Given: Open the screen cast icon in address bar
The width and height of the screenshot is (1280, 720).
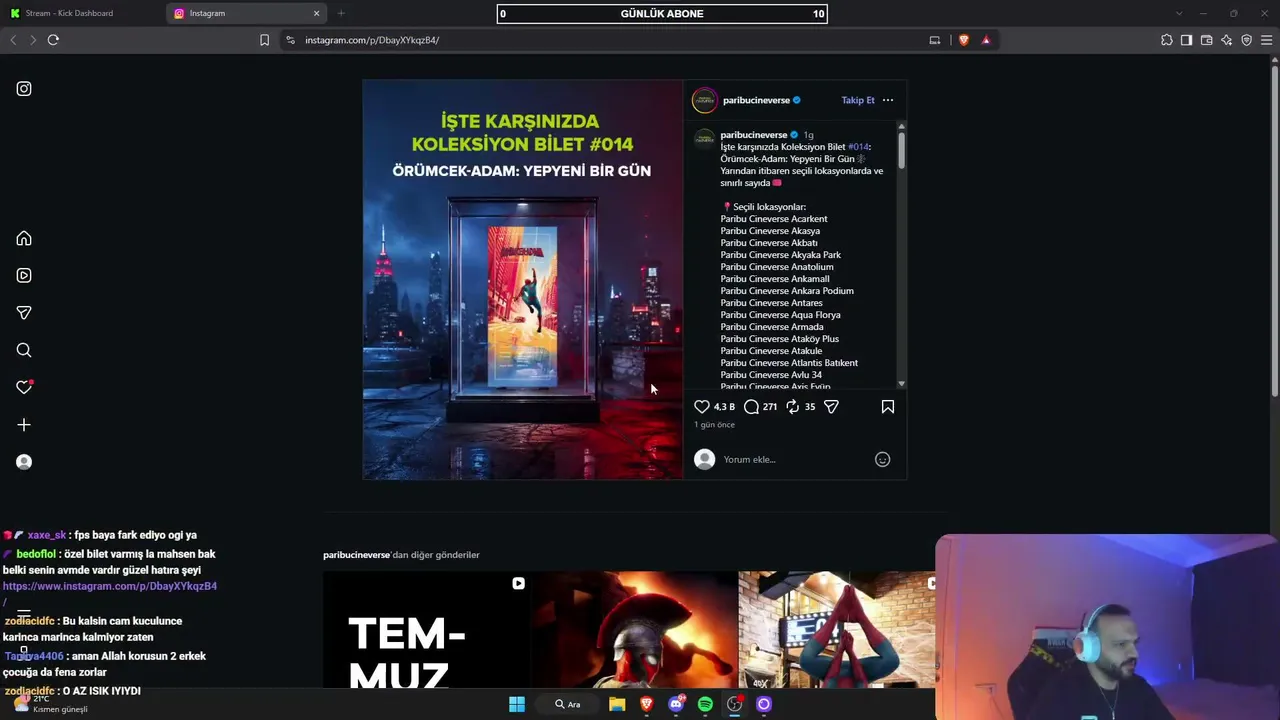Looking at the screenshot, I should [935, 40].
